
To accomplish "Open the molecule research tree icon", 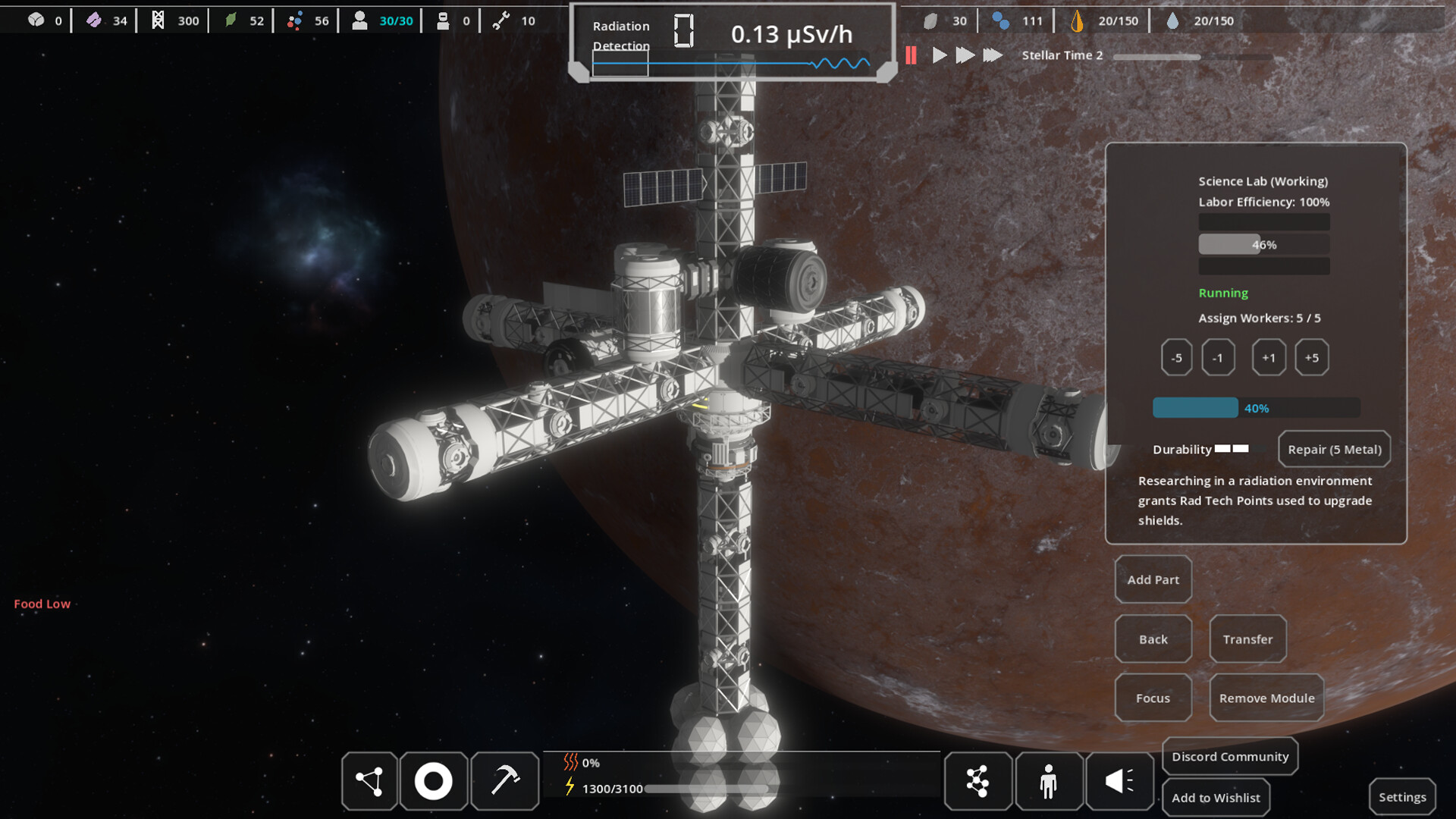I will point(977,781).
